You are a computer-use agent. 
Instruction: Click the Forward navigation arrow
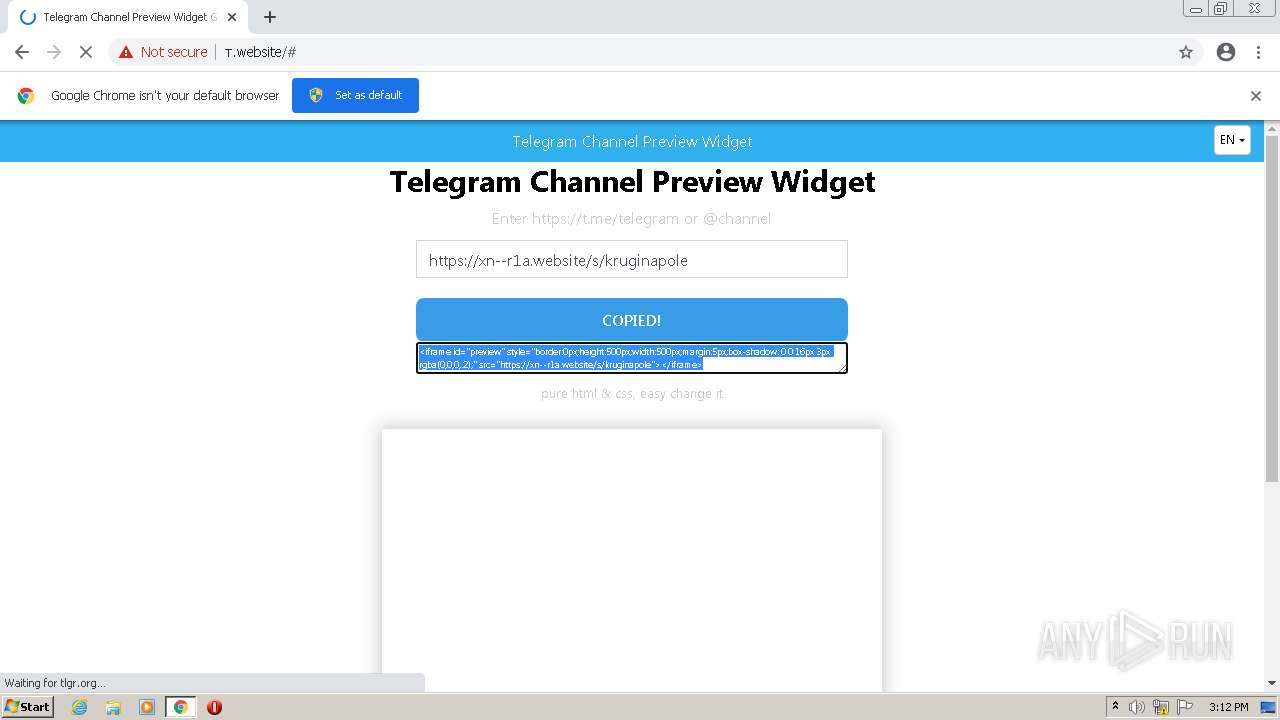coord(54,52)
